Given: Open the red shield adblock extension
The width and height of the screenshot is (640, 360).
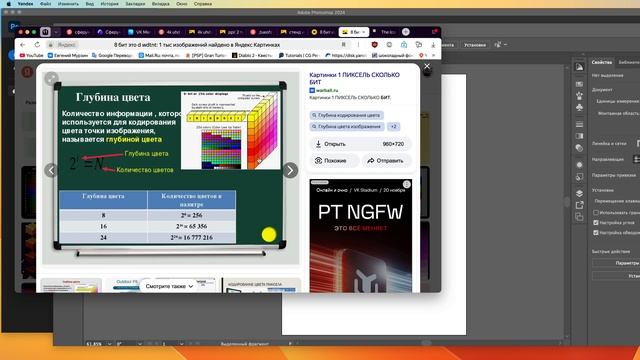Looking at the screenshot, I should [374, 44].
